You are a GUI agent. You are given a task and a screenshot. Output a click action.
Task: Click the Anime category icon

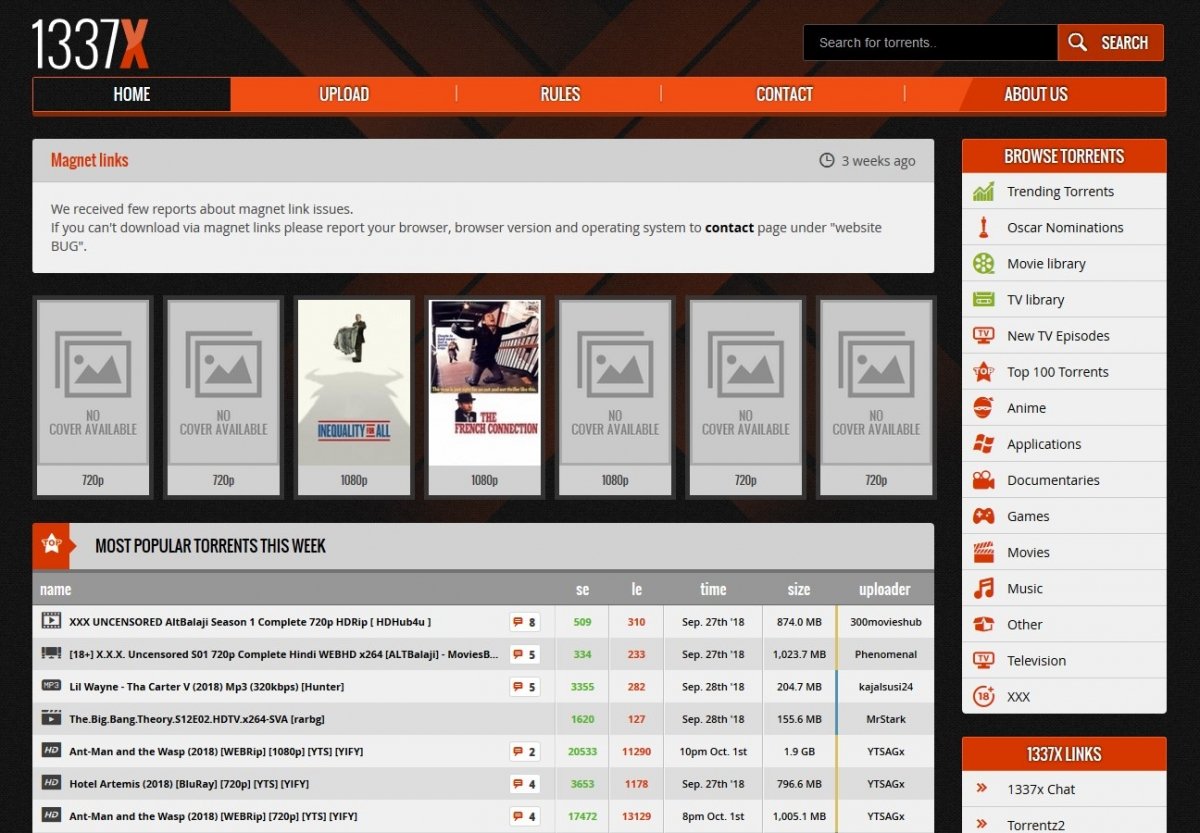point(984,407)
